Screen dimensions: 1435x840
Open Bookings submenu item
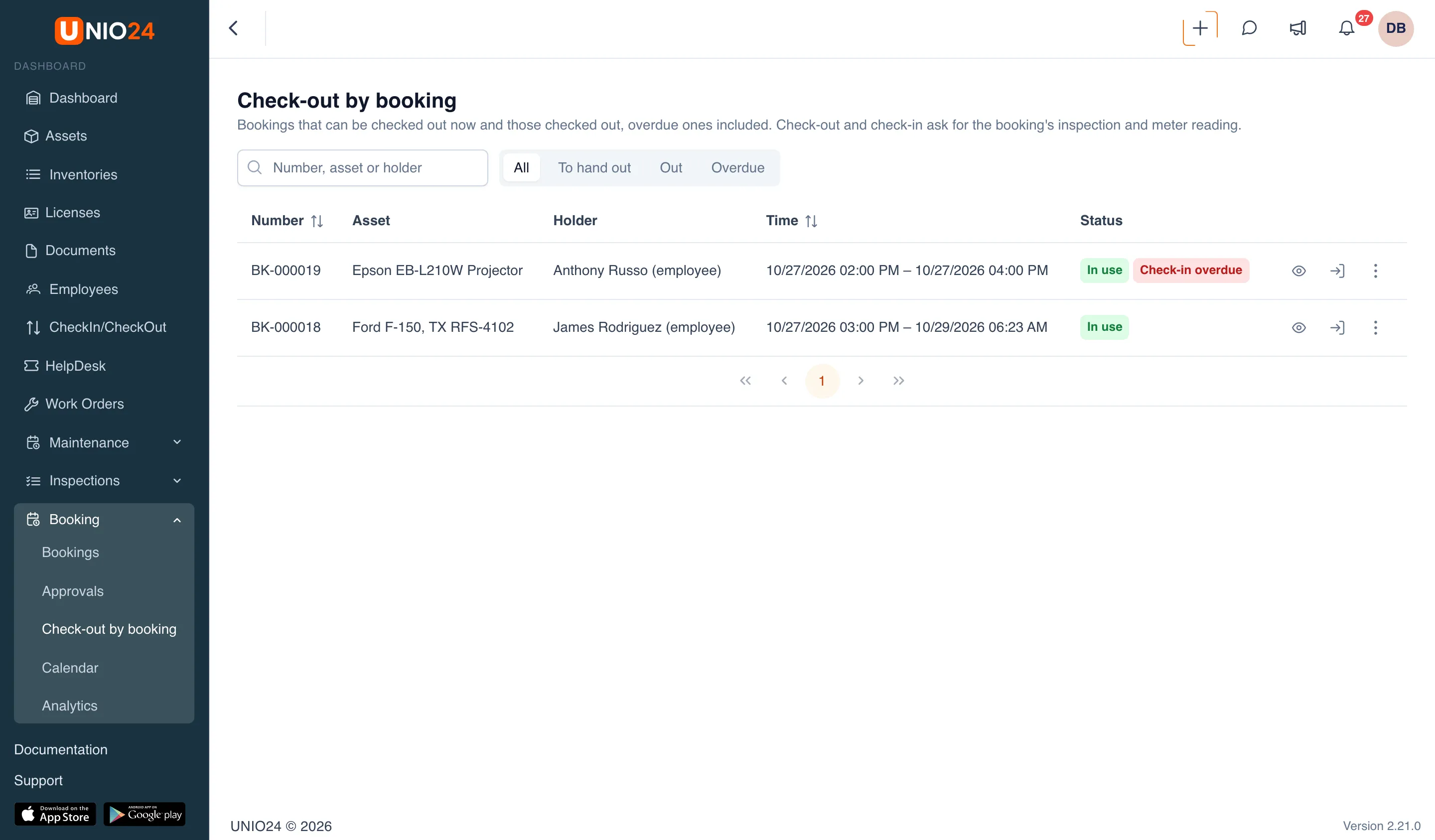pyautogui.click(x=70, y=553)
